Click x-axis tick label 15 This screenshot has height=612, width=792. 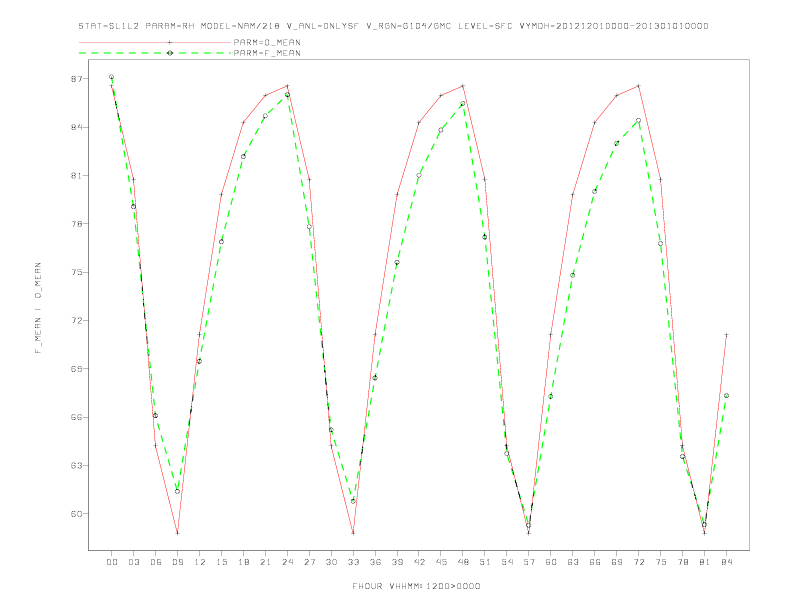point(221,562)
